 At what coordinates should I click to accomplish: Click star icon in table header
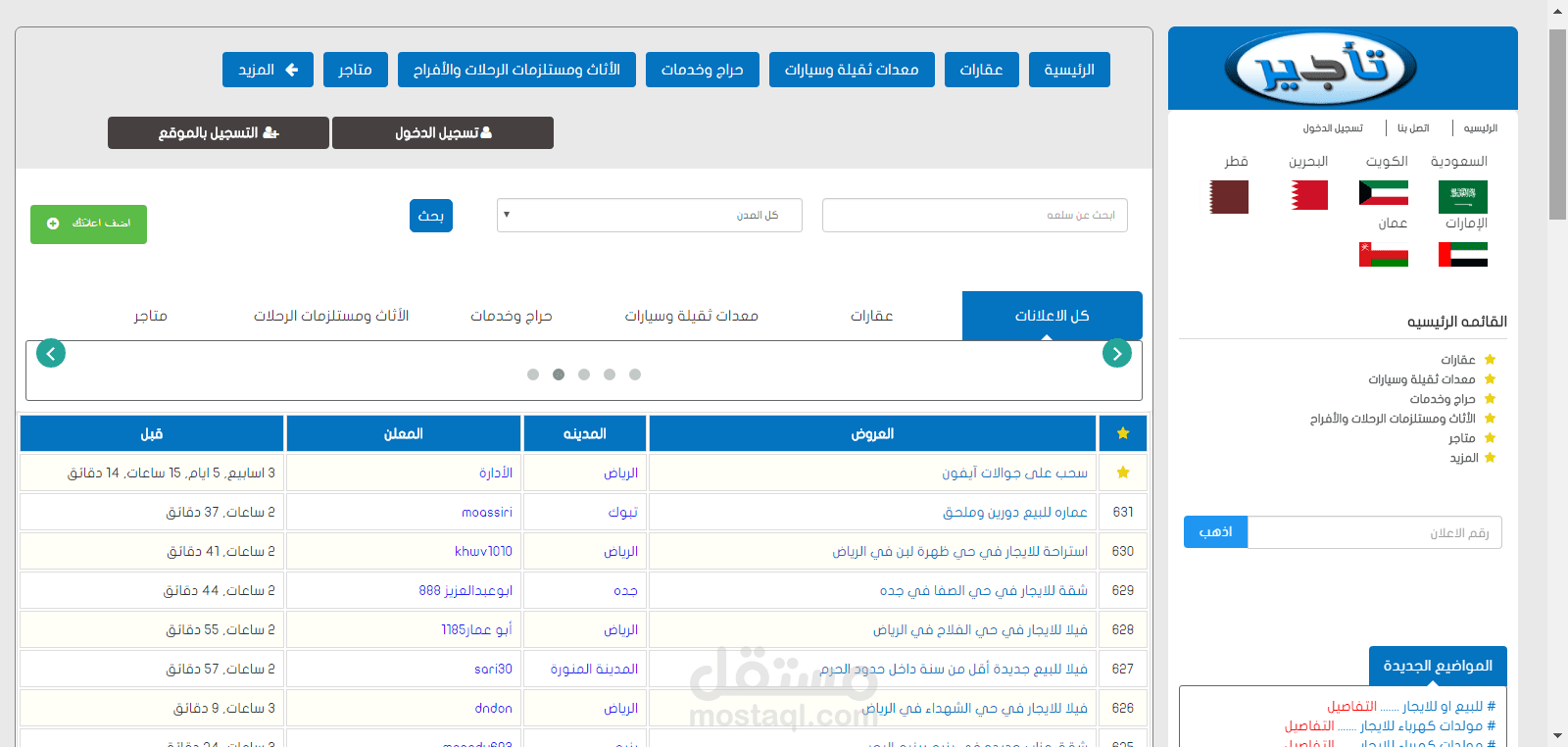point(1123,433)
